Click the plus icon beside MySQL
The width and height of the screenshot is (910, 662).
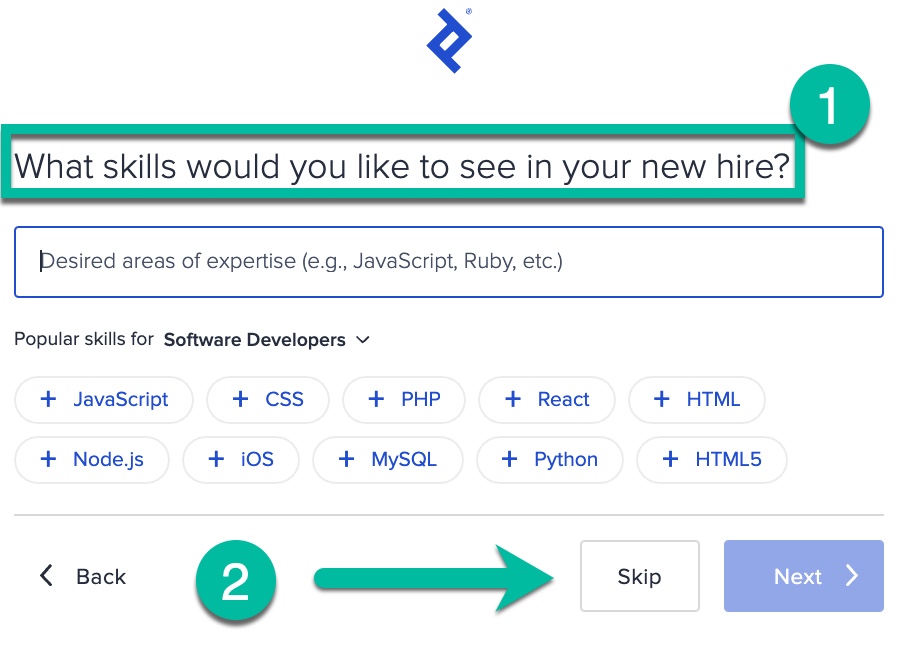click(346, 459)
